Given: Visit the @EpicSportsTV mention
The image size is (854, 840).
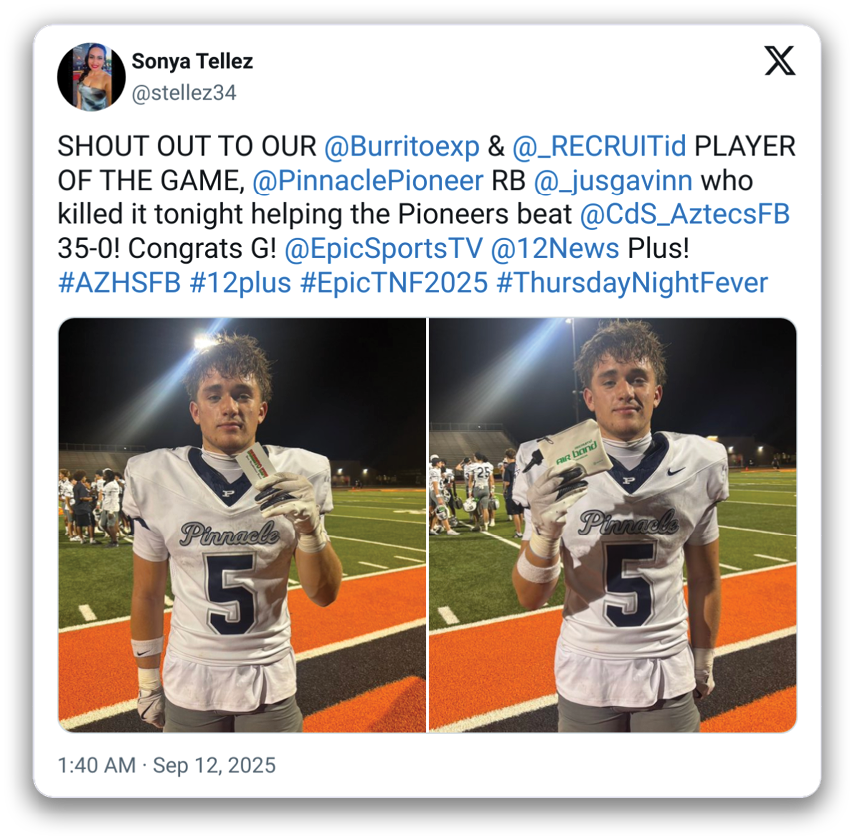Looking at the screenshot, I should 383,249.
